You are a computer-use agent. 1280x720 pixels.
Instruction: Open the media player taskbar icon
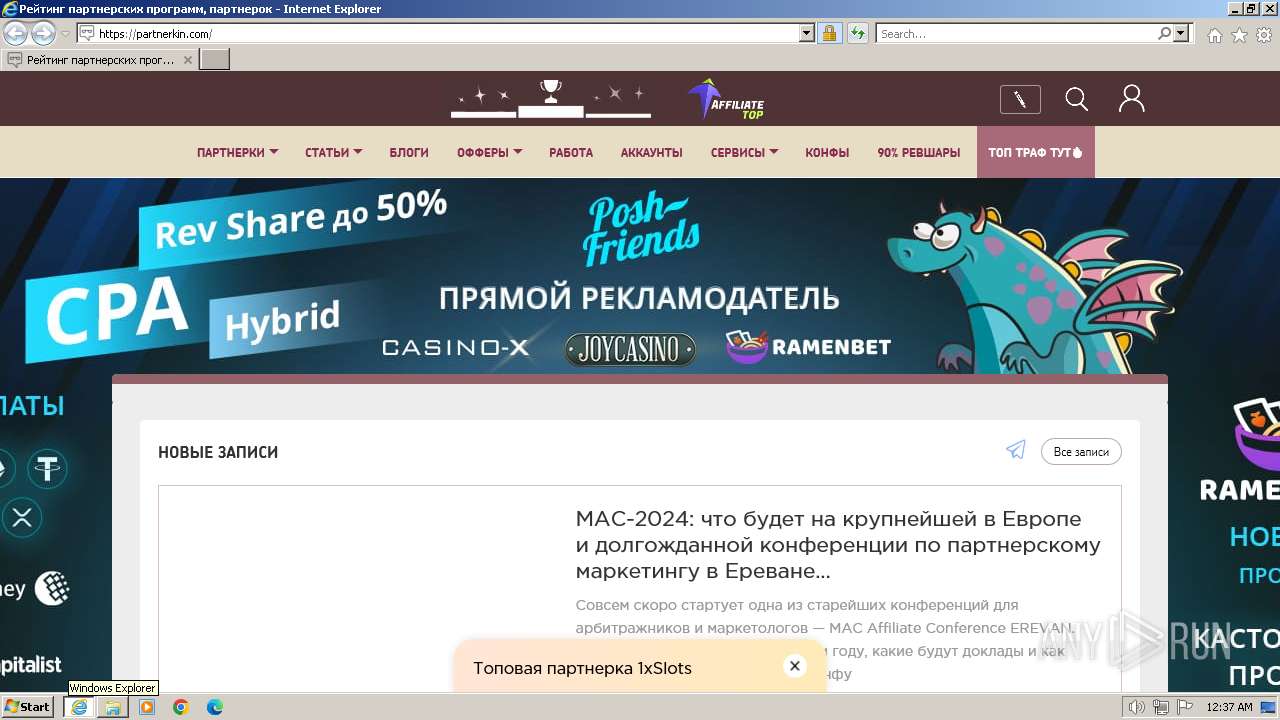click(147, 706)
